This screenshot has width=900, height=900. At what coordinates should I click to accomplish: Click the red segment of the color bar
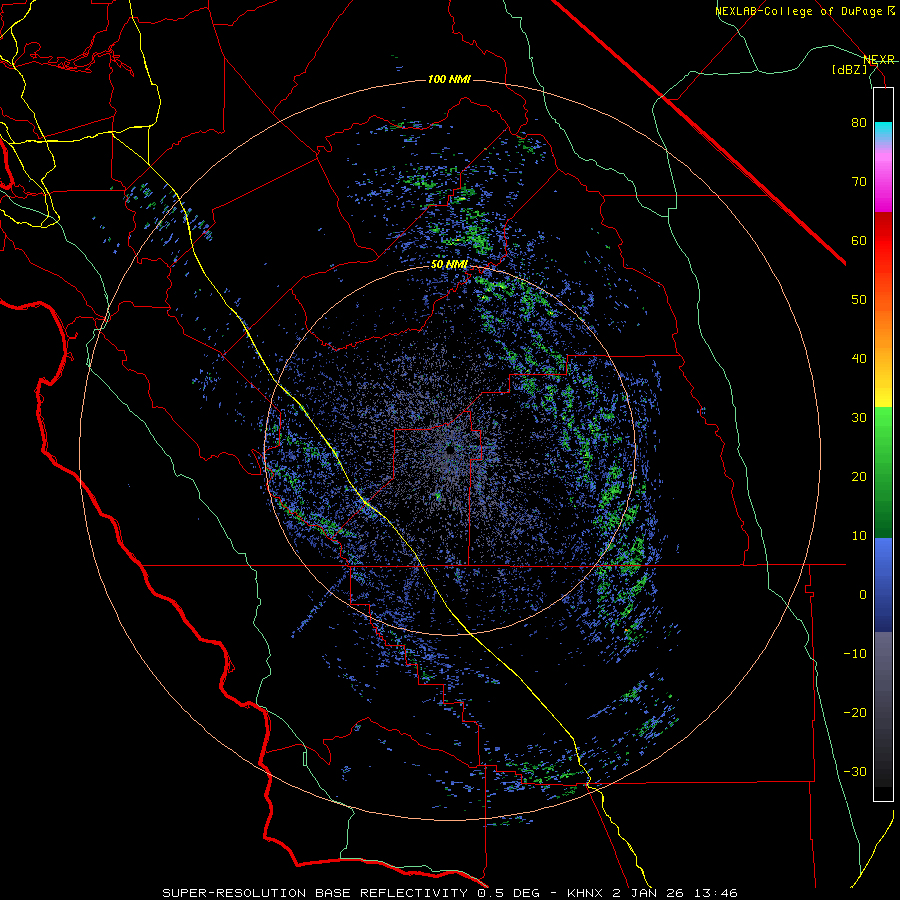coord(883,241)
